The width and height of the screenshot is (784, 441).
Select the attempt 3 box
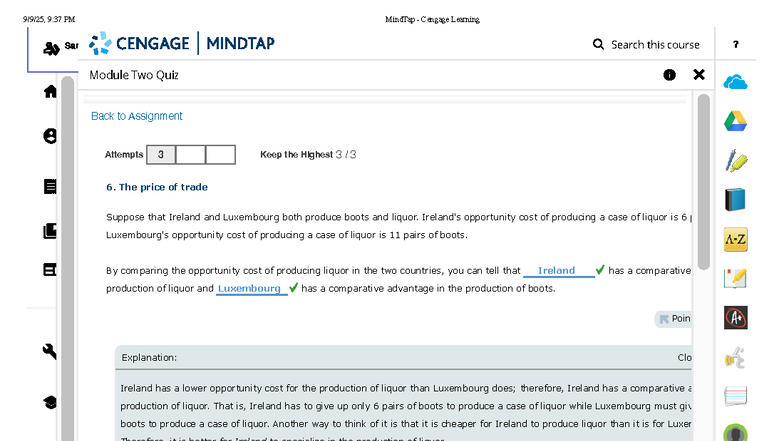tap(161, 155)
